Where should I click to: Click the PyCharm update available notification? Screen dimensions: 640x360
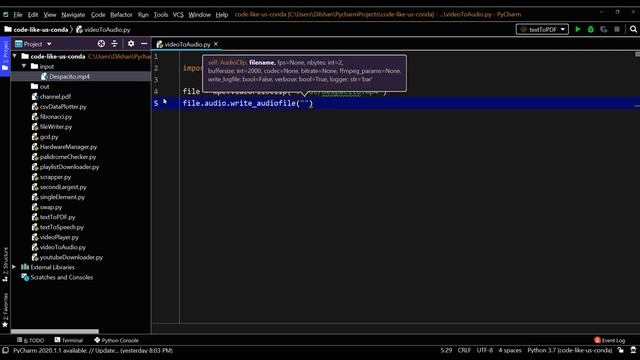coord(93,350)
